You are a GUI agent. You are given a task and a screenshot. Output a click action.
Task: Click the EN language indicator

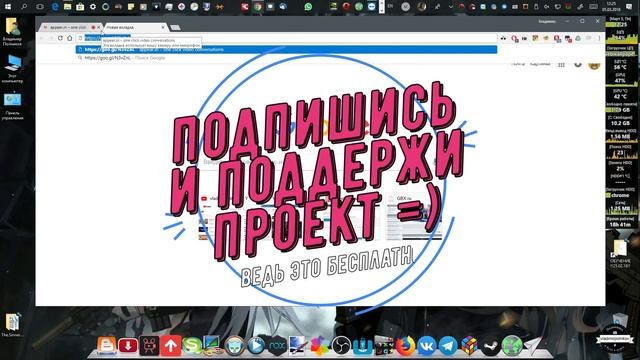[x=390, y=6]
